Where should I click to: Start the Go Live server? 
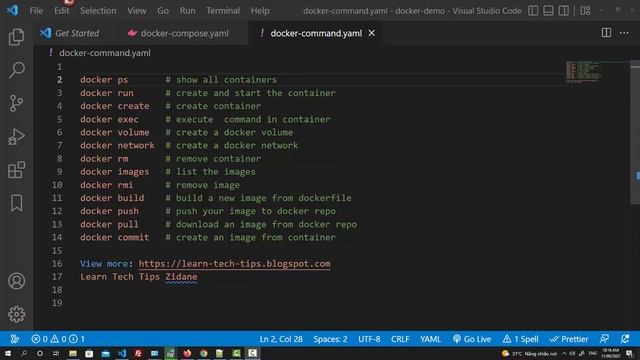tap(472, 339)
